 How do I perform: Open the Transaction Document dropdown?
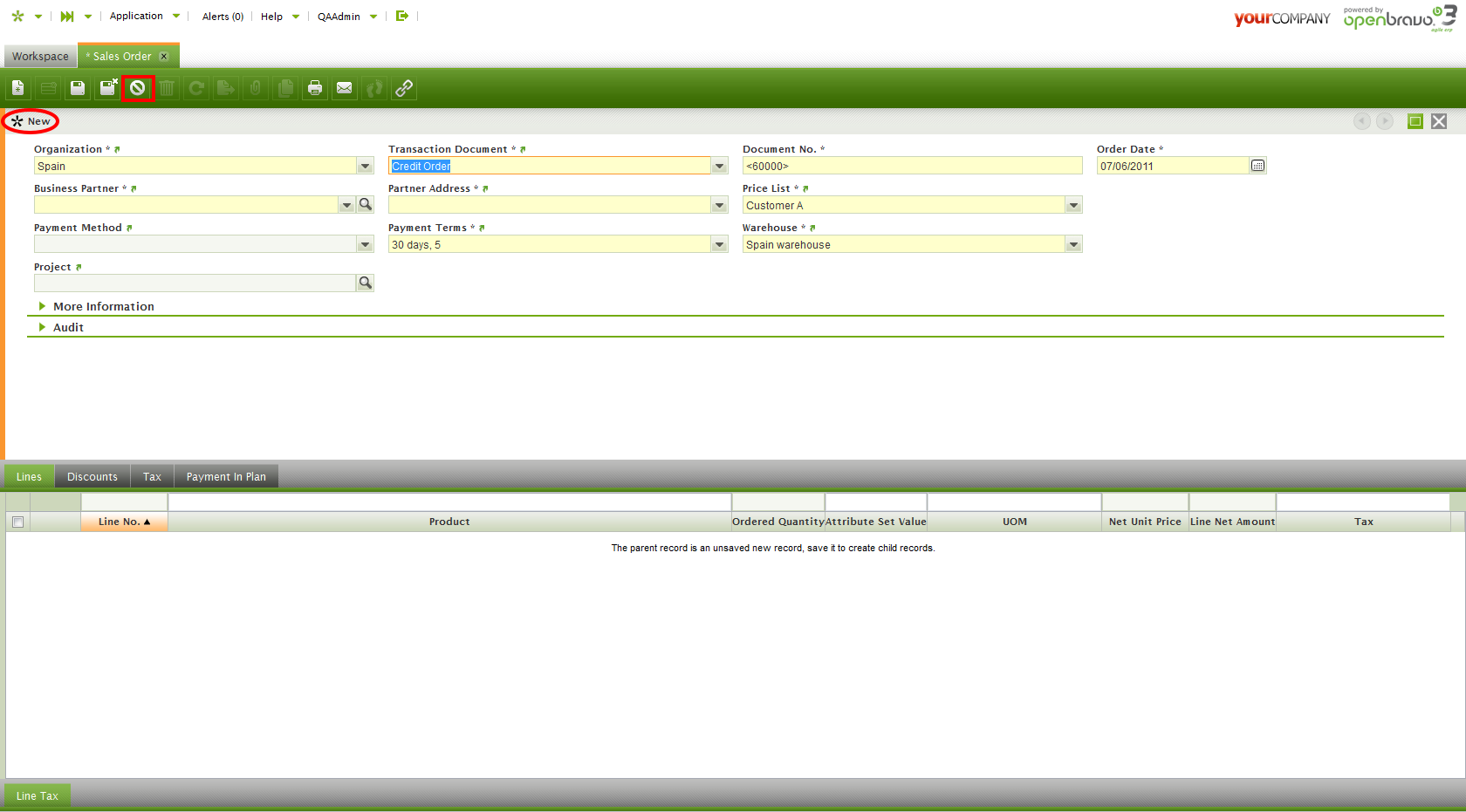pyautogui.click(x=720, y=166)
